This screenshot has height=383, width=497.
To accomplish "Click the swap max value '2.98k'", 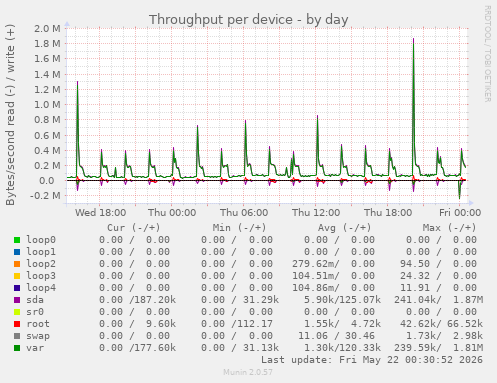I will pos(468,336).
